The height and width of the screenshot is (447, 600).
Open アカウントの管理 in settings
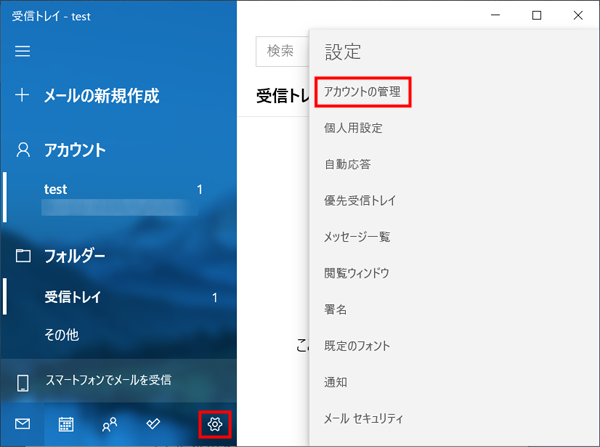(x=363, y=92)
